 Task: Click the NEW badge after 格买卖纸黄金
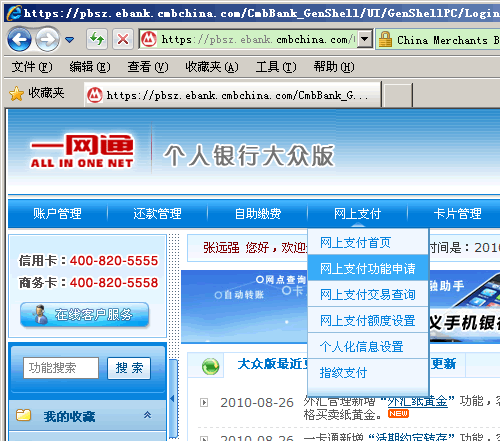tap(398, 414)
